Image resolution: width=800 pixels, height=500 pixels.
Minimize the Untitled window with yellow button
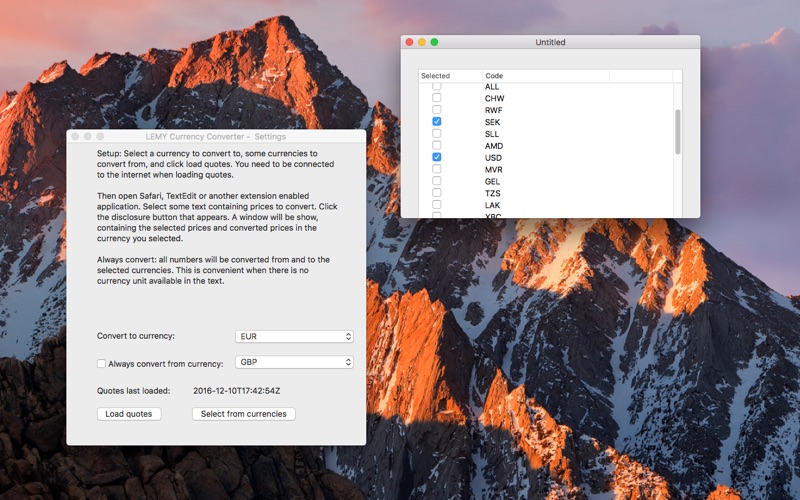pyautogui.click(x=422, y=42)
